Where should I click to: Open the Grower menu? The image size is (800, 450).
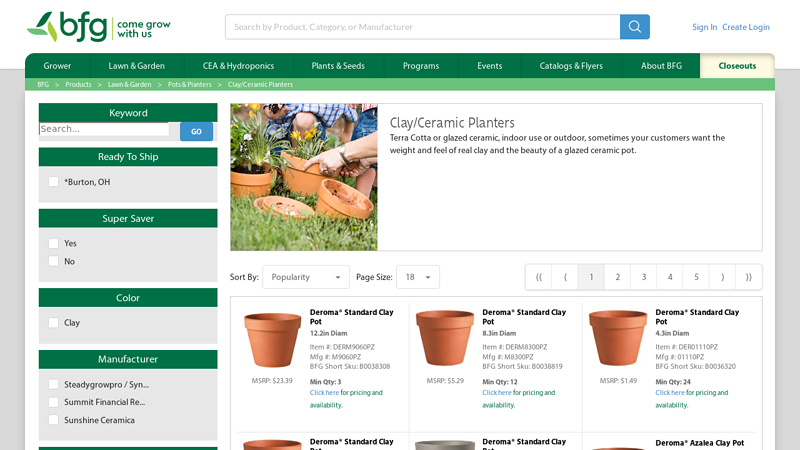click(57, 66)
